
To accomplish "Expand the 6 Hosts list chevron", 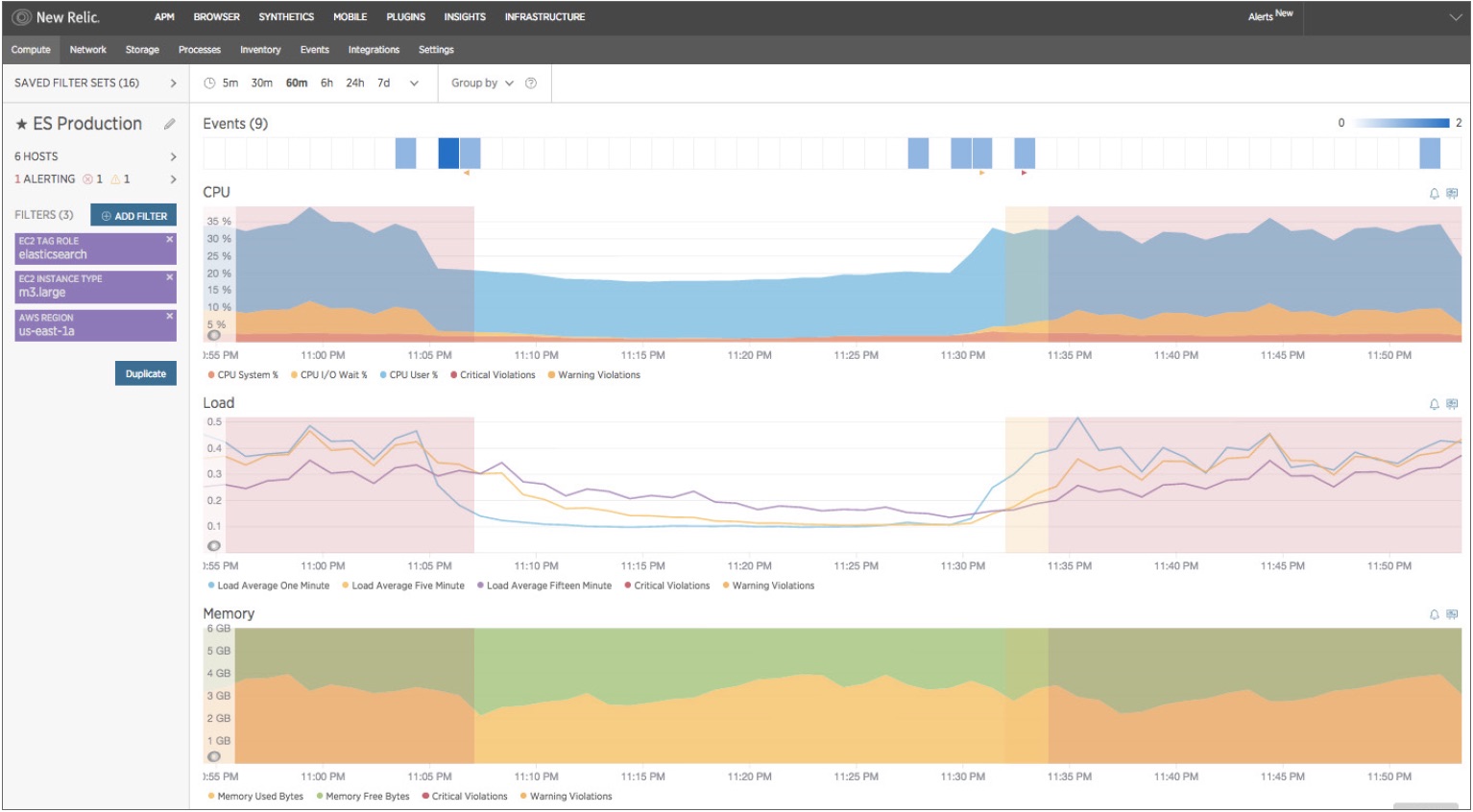I will pyautogui.click(x=173, y=157).
